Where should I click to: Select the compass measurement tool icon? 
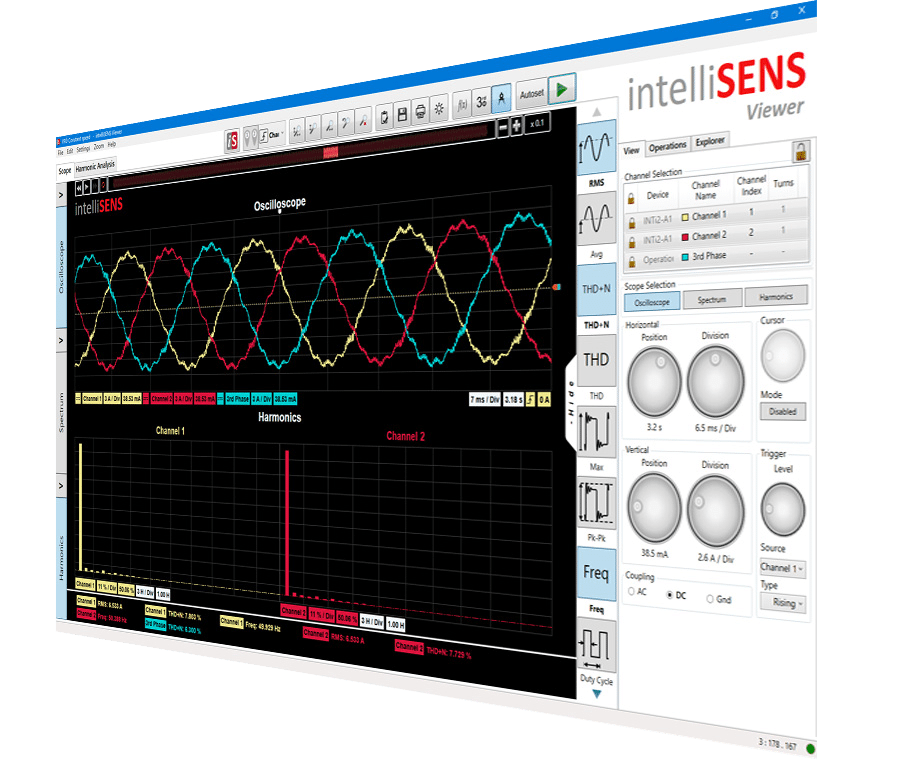pos(501,98)
